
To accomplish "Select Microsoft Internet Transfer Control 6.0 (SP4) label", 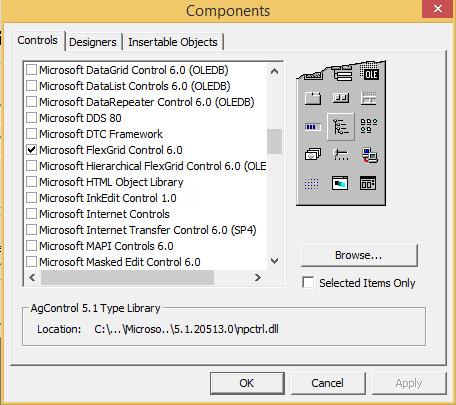I will (x=148, y=230).
